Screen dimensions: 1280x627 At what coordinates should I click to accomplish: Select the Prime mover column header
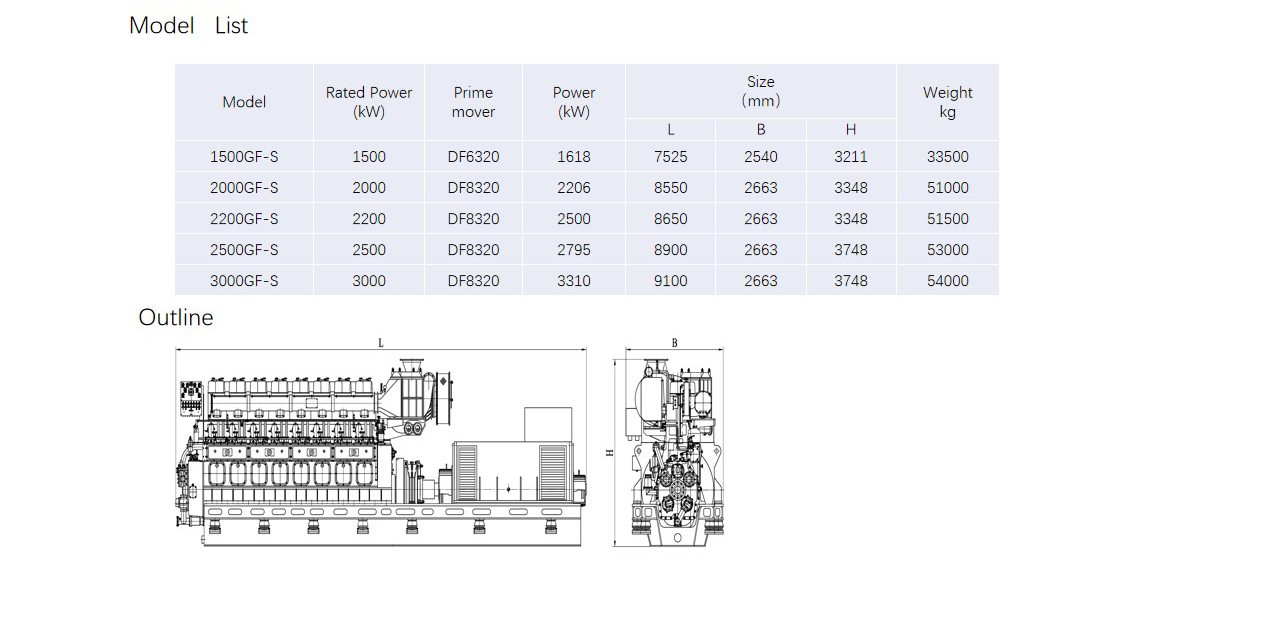pyautogui.click(x=473, y=102)
